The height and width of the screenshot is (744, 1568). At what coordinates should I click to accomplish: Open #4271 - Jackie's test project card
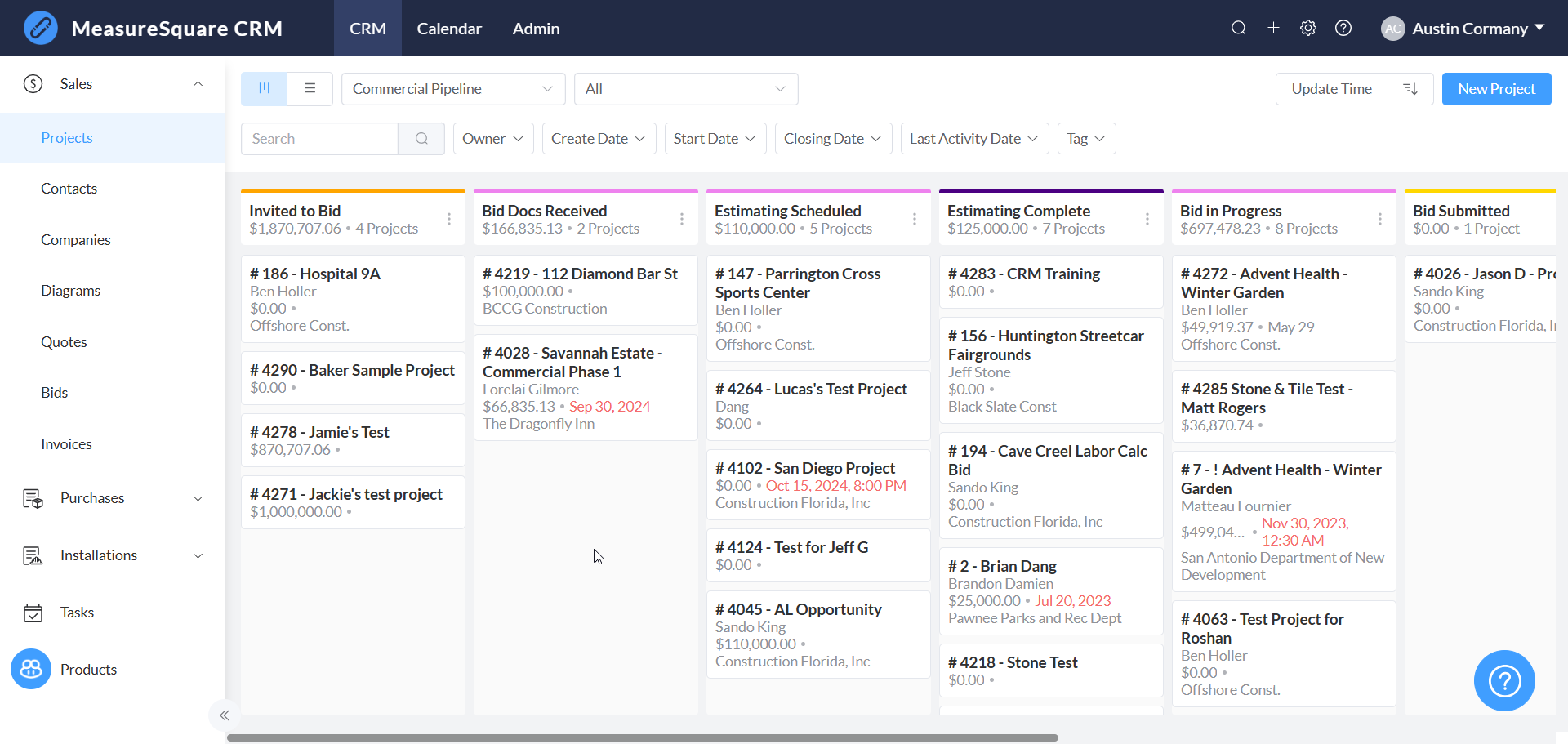(353, 502)
